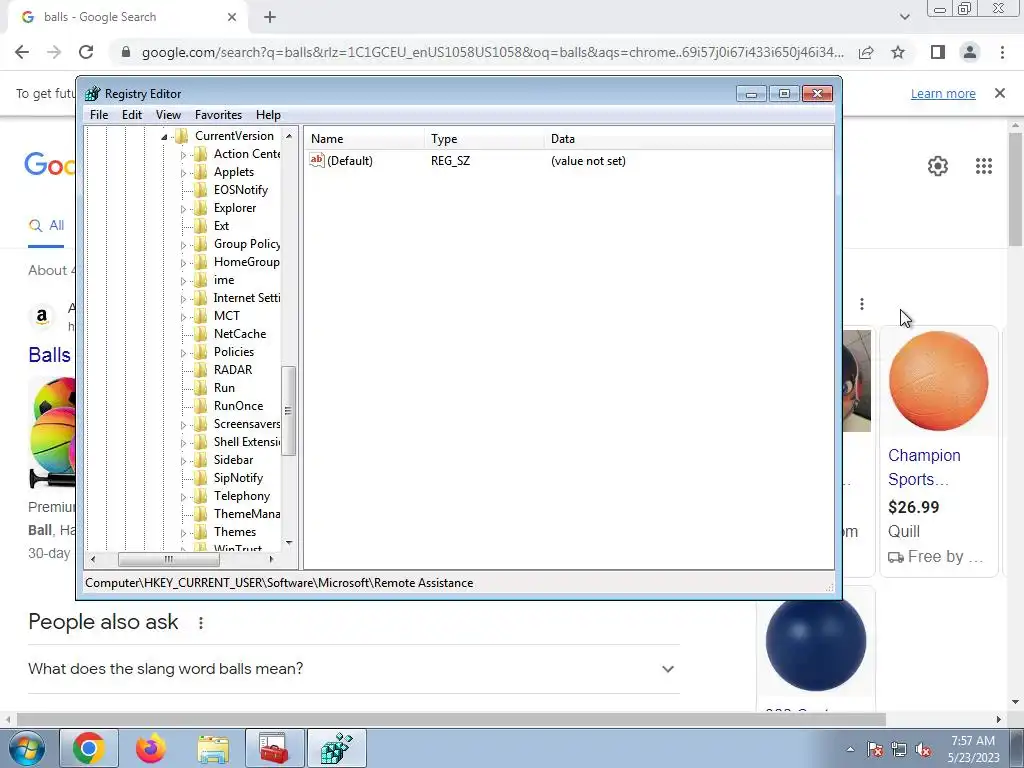1024x768 pixels.
Task: Expand the Policies key
Action: pyautogui.click(x=184, y=353)
